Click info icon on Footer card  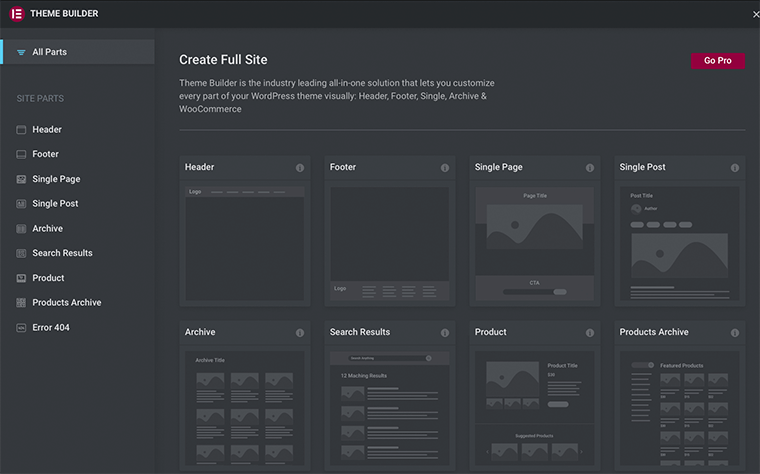445,168
